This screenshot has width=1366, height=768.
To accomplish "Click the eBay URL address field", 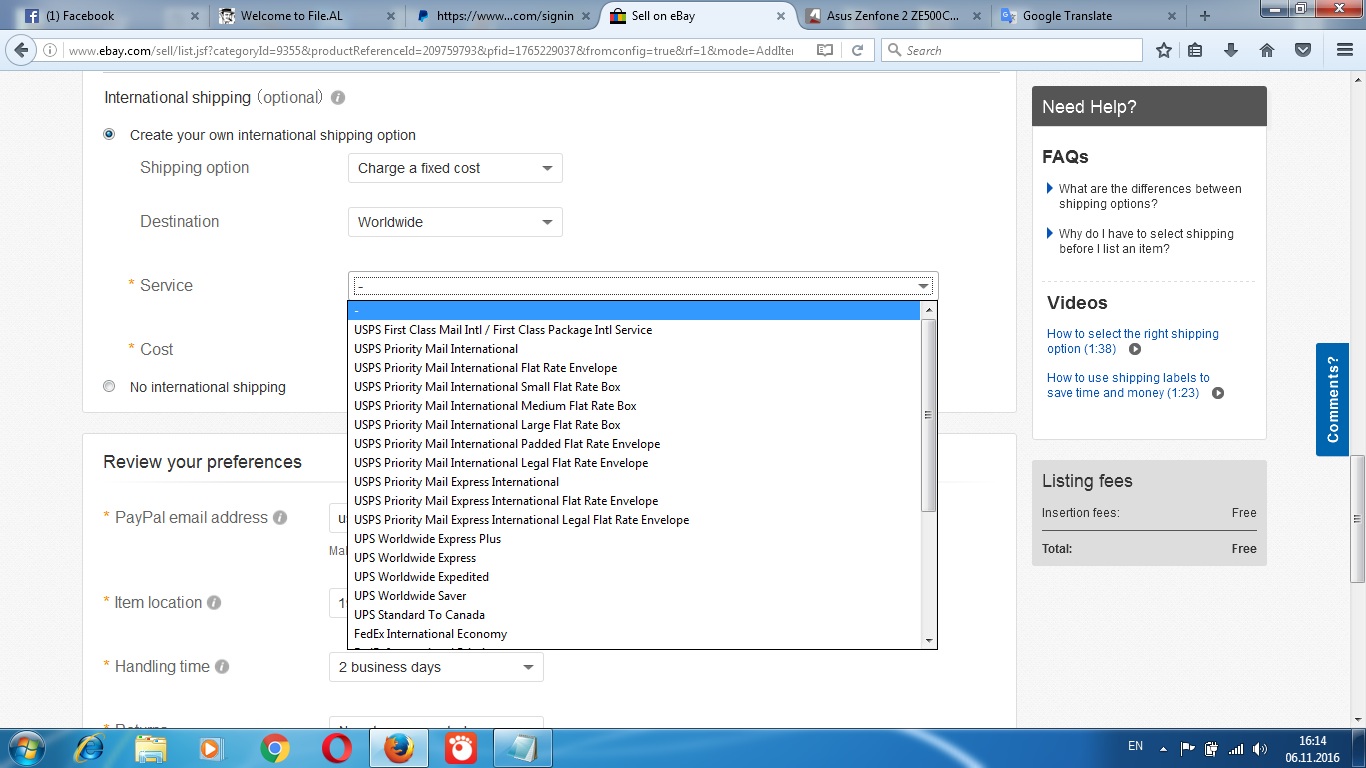I will [431, 50].
